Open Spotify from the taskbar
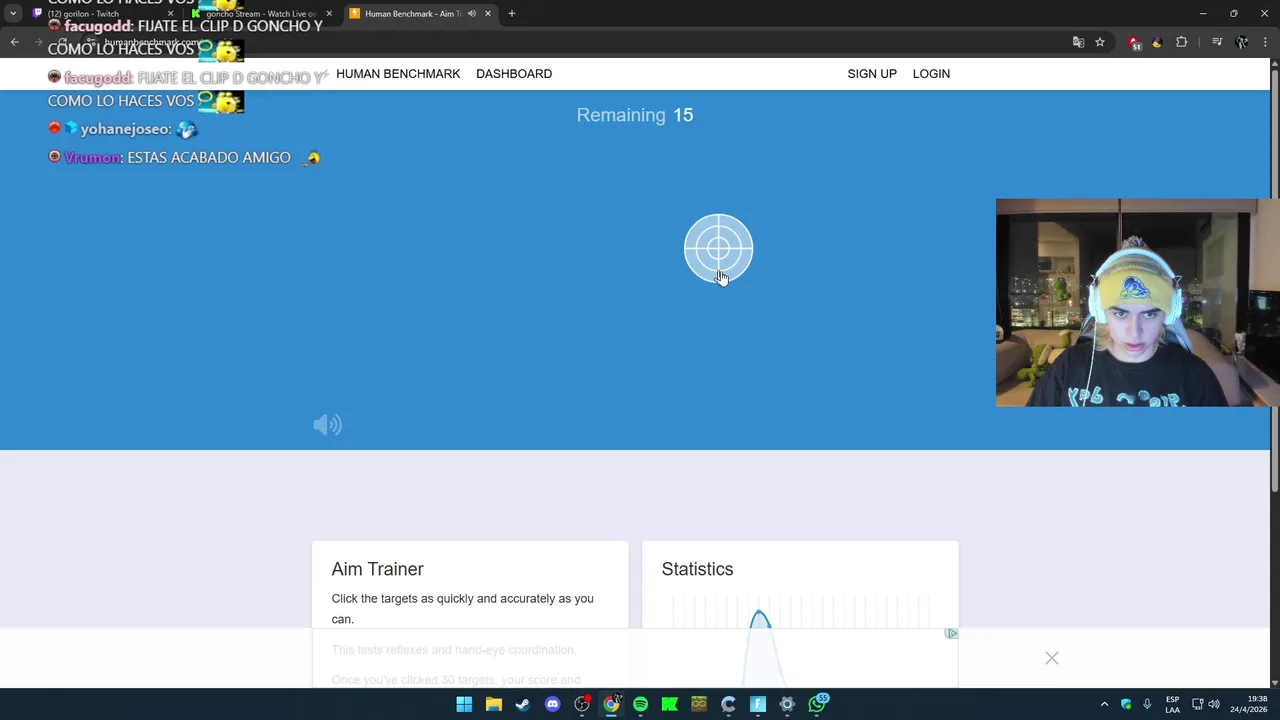 click(640, 704)
